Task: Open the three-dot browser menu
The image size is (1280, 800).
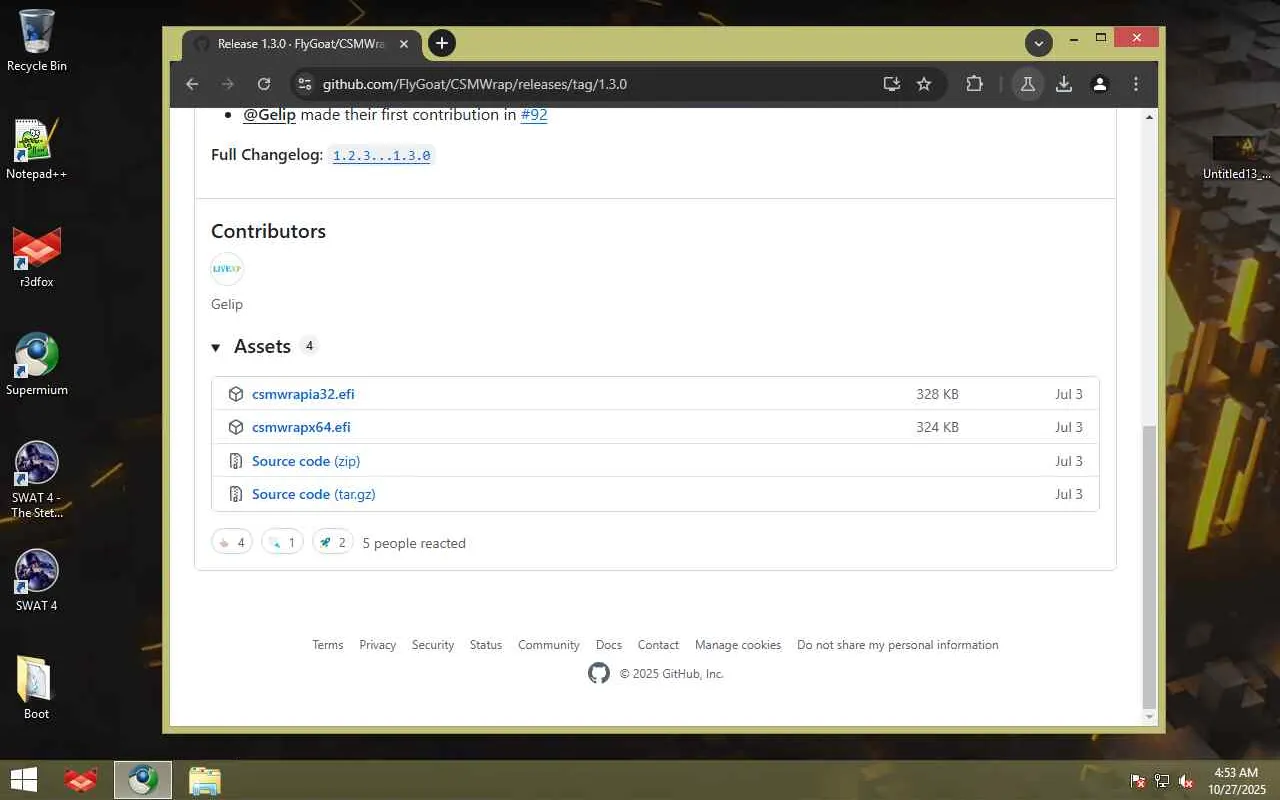Action: [x=1136, y=84]
